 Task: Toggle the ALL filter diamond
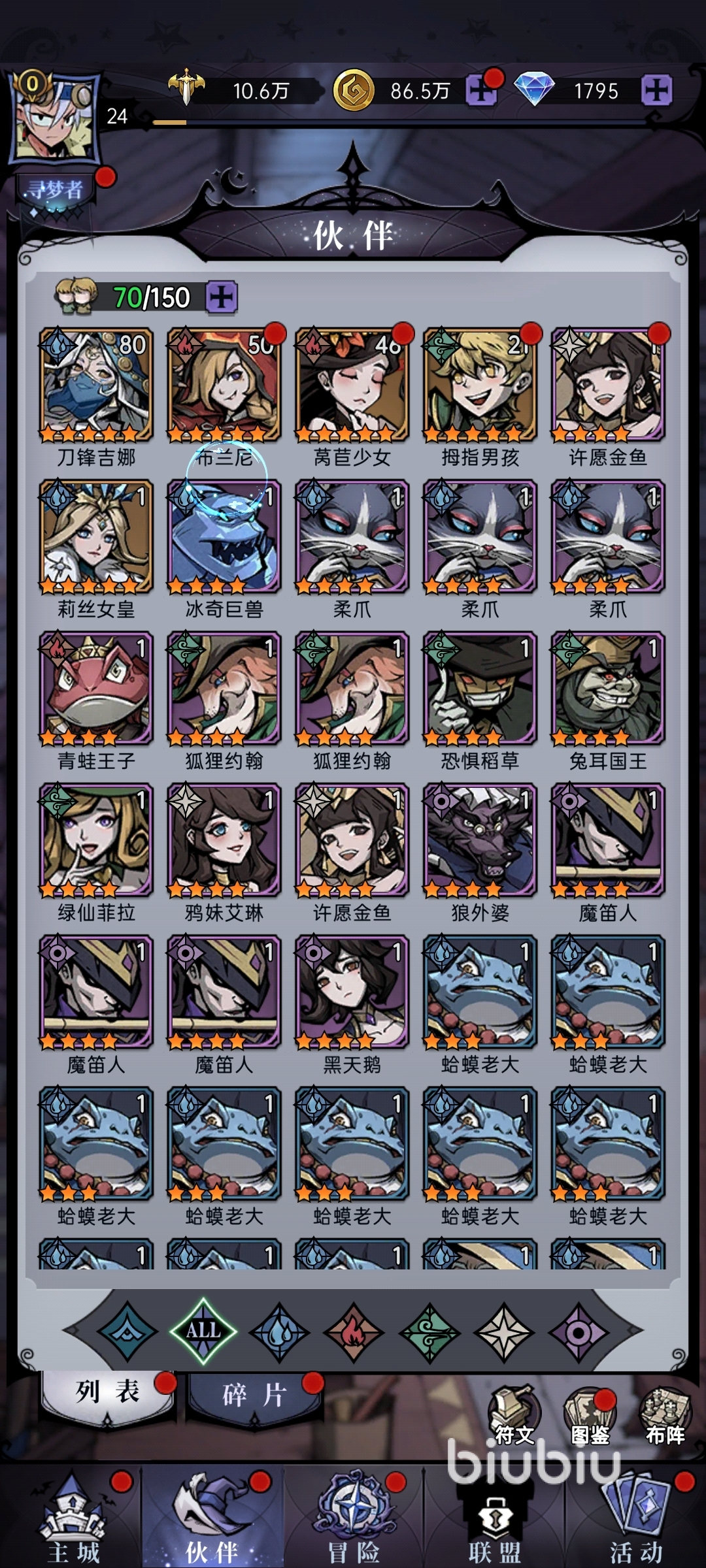pos(203,1331)
